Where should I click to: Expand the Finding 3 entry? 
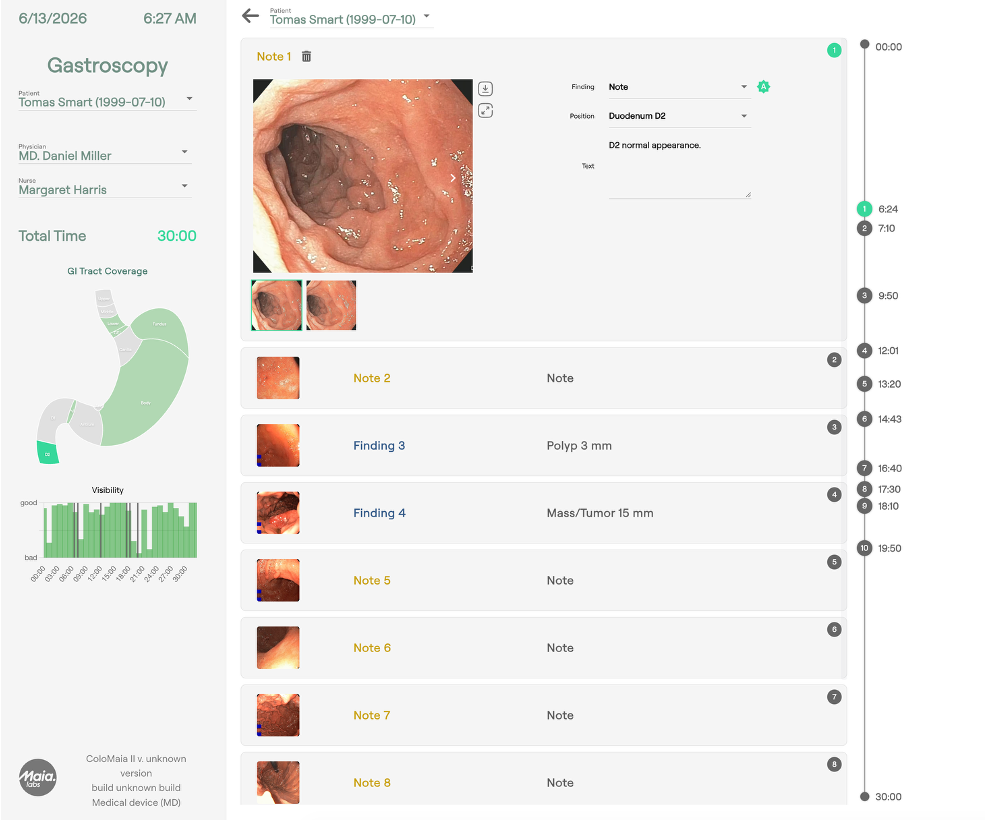click(x=543, y=445)
